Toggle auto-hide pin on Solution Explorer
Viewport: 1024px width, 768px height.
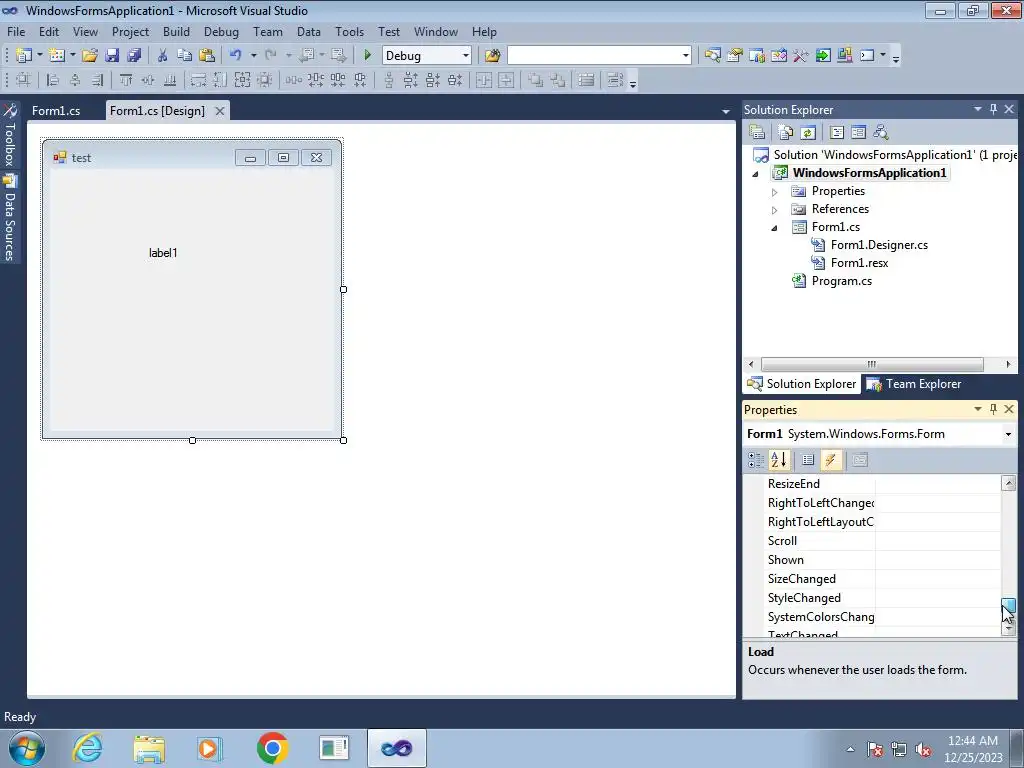click(x=993, y=110)
